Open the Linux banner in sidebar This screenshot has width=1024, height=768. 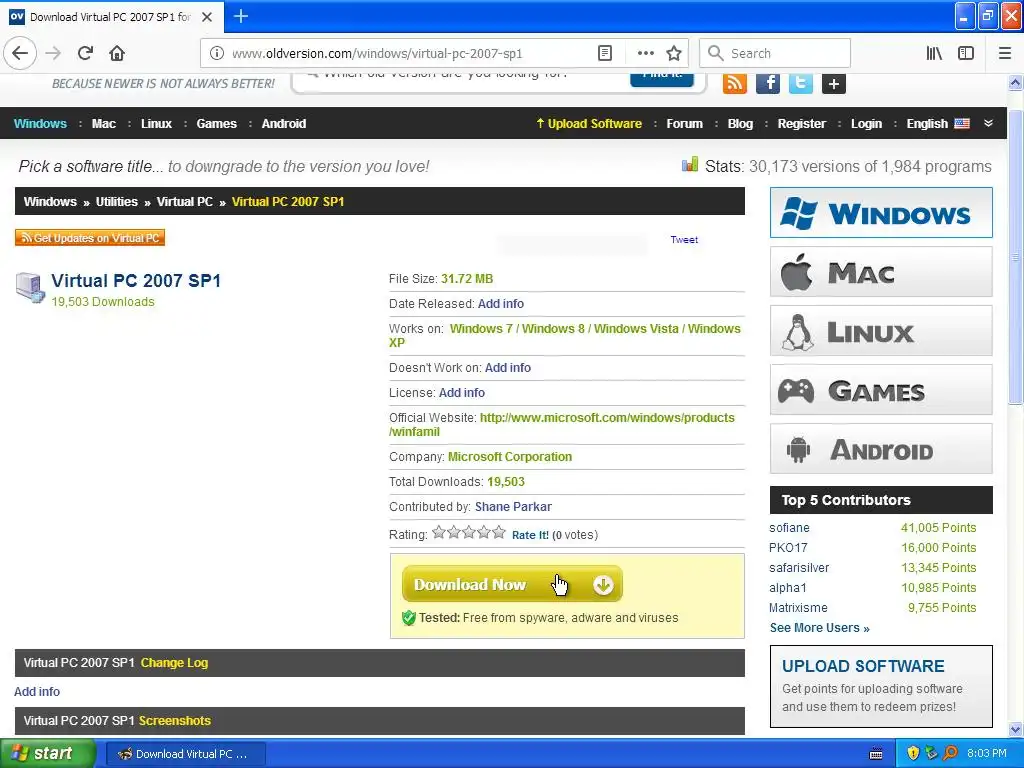[x=881, y=331]
